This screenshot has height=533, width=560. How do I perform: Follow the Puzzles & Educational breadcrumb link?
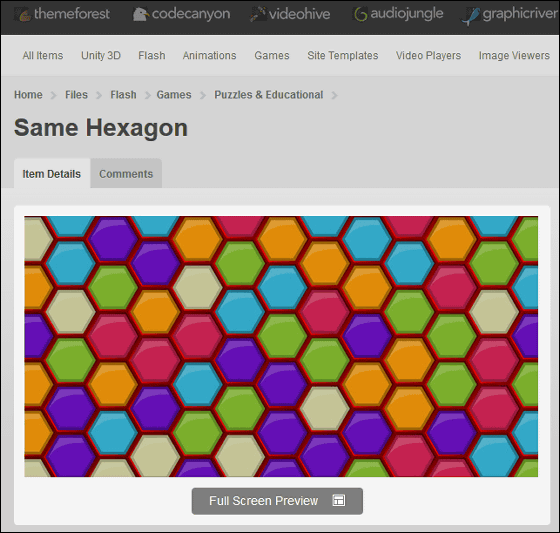pyautogui.click(x=269, y=95)
